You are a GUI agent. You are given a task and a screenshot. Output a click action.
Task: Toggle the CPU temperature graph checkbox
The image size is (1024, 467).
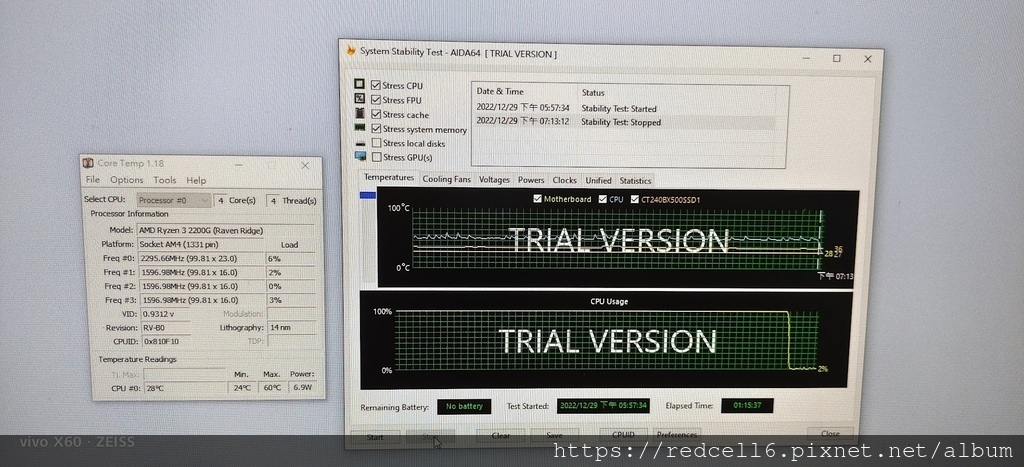(x=603, y=199)
